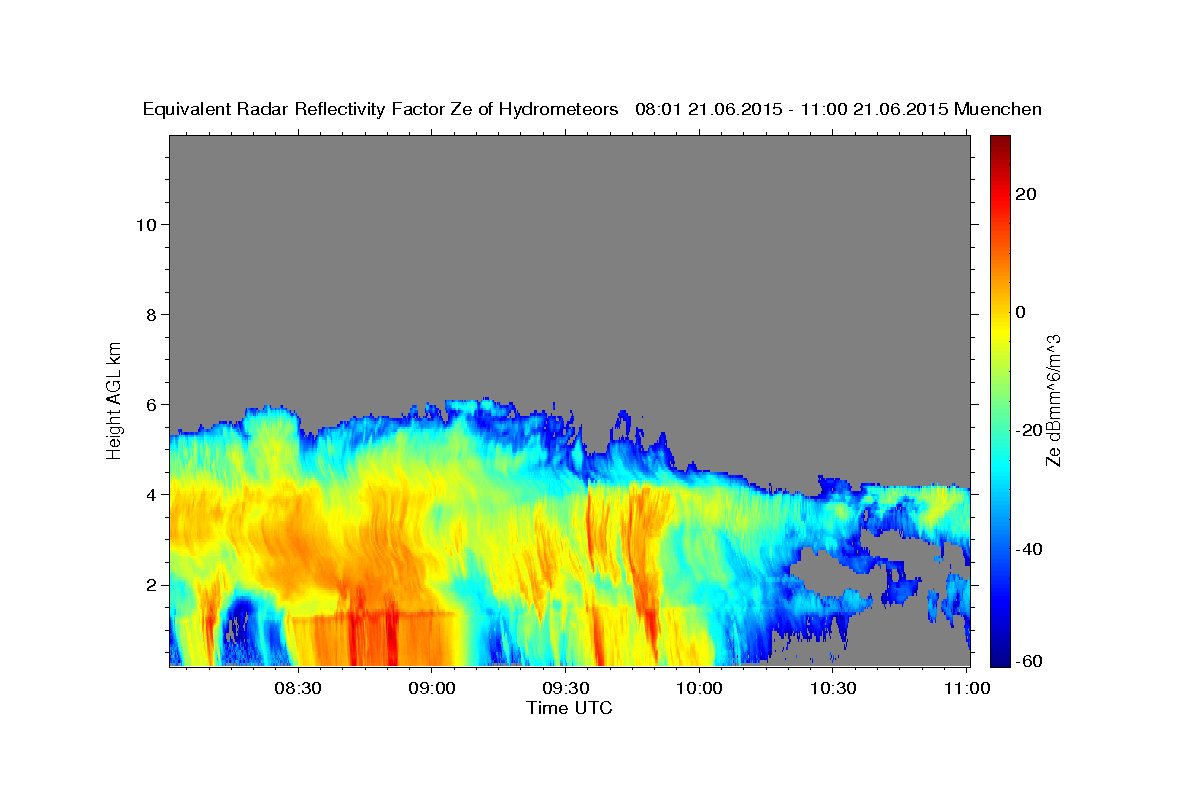Image resolution: width=1200 pixels, height=800 pixels.
Task: Pick the dark red top of the colorbar
Action: point(998,143)
